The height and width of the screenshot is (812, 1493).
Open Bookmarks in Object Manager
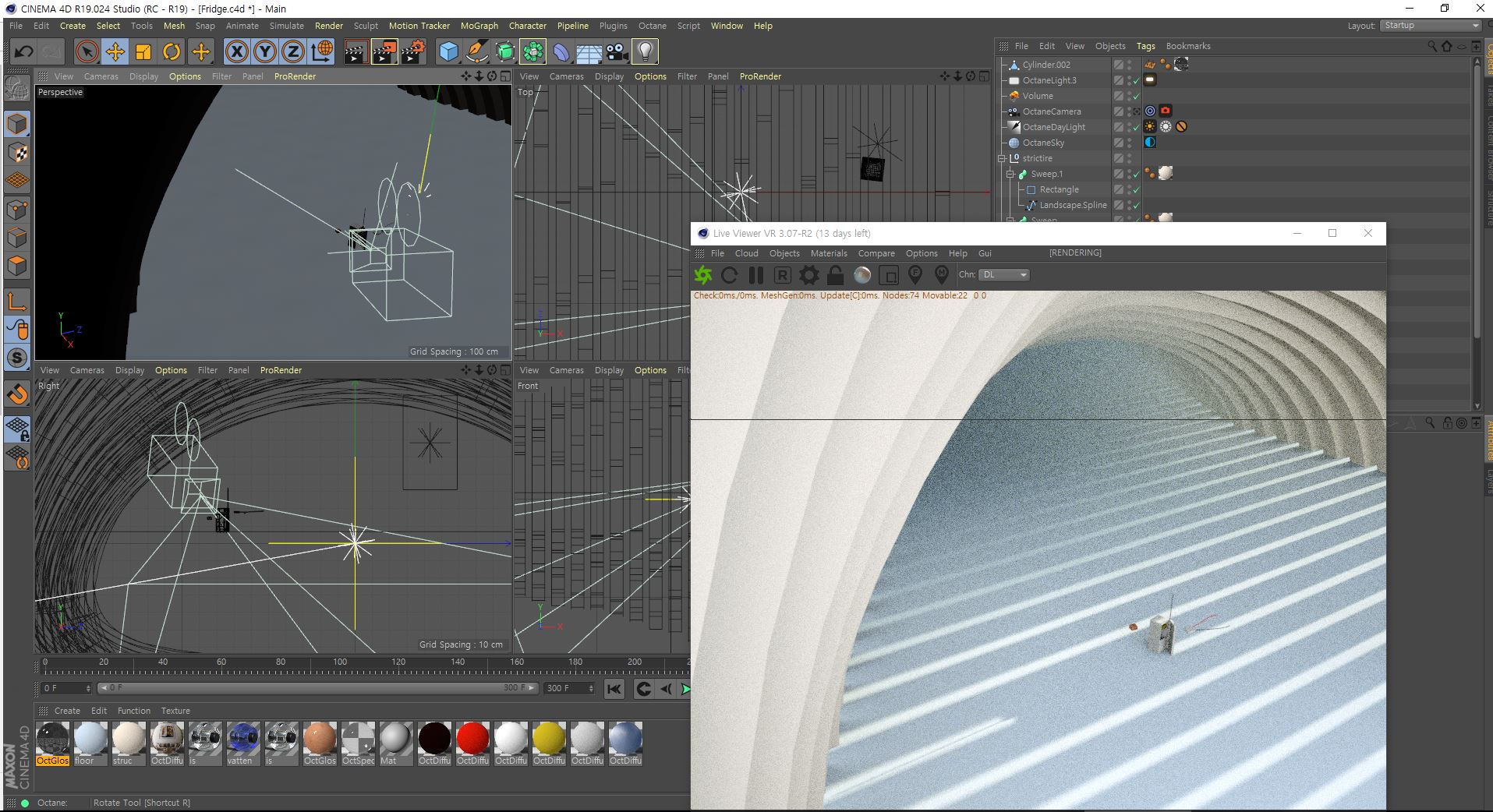(1188, 46)
